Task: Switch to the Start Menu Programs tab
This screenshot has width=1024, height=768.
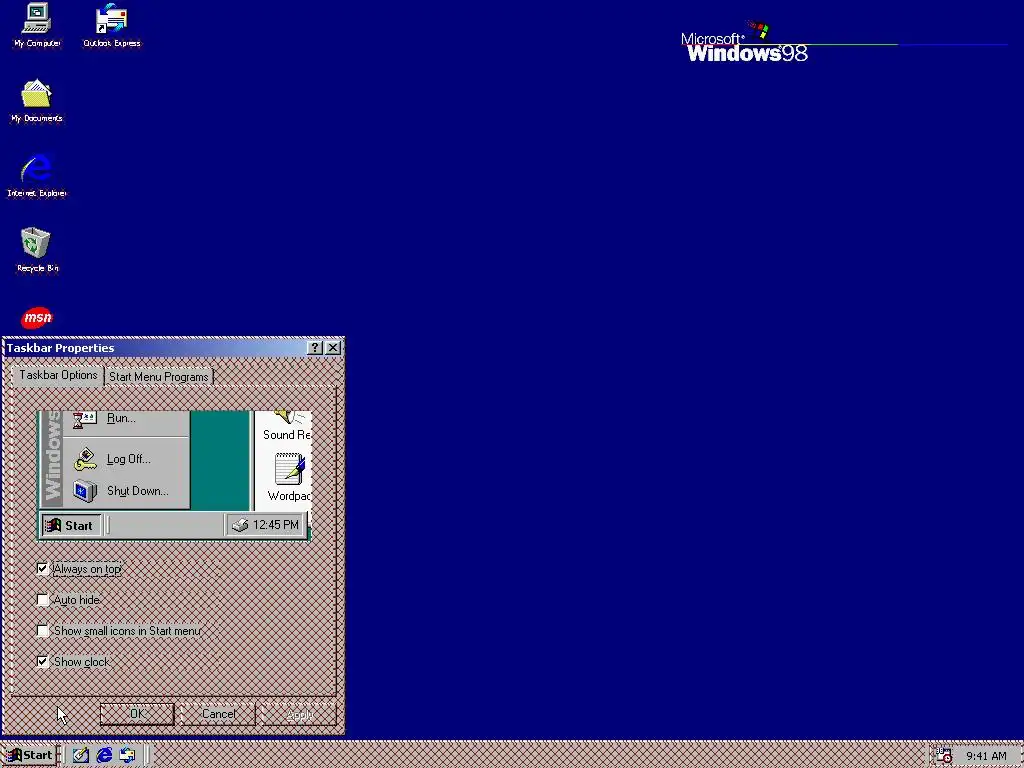Action: click(x=159, y=377)
